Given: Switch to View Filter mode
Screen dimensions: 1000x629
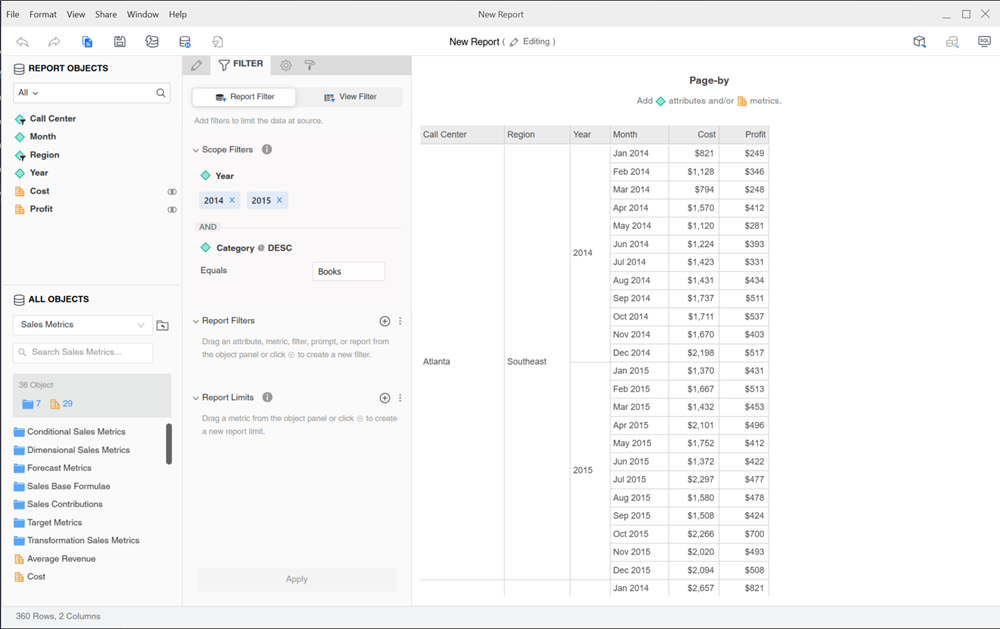Looking at the screenshot, I should [350, 97].
